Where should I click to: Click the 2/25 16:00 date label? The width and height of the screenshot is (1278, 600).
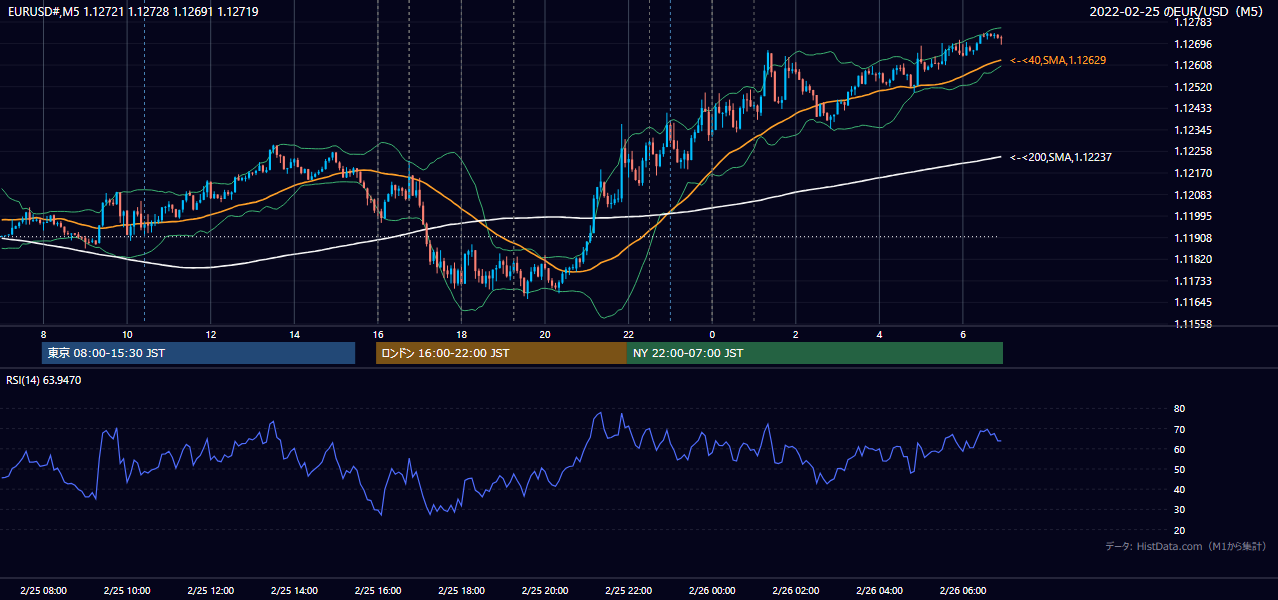pyautogui.click(x=378, y=590)
